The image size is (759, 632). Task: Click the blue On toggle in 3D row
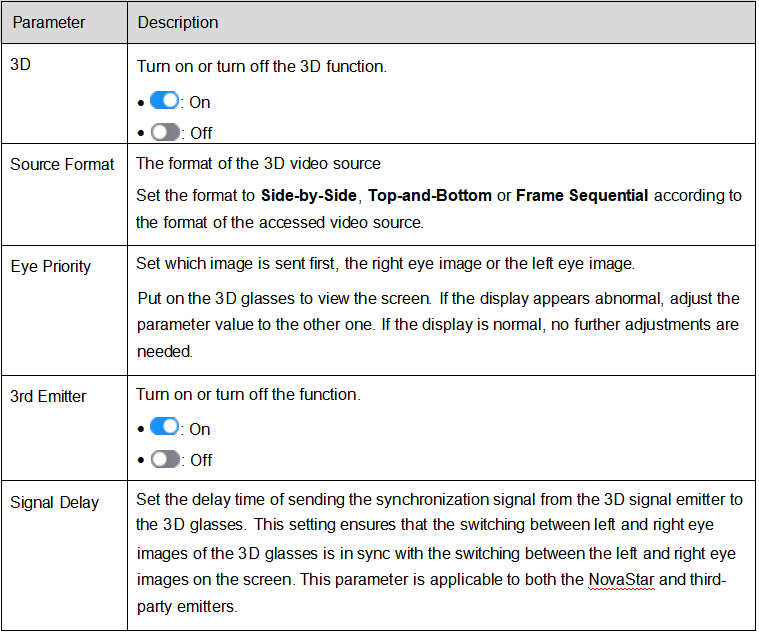[165, 101]
